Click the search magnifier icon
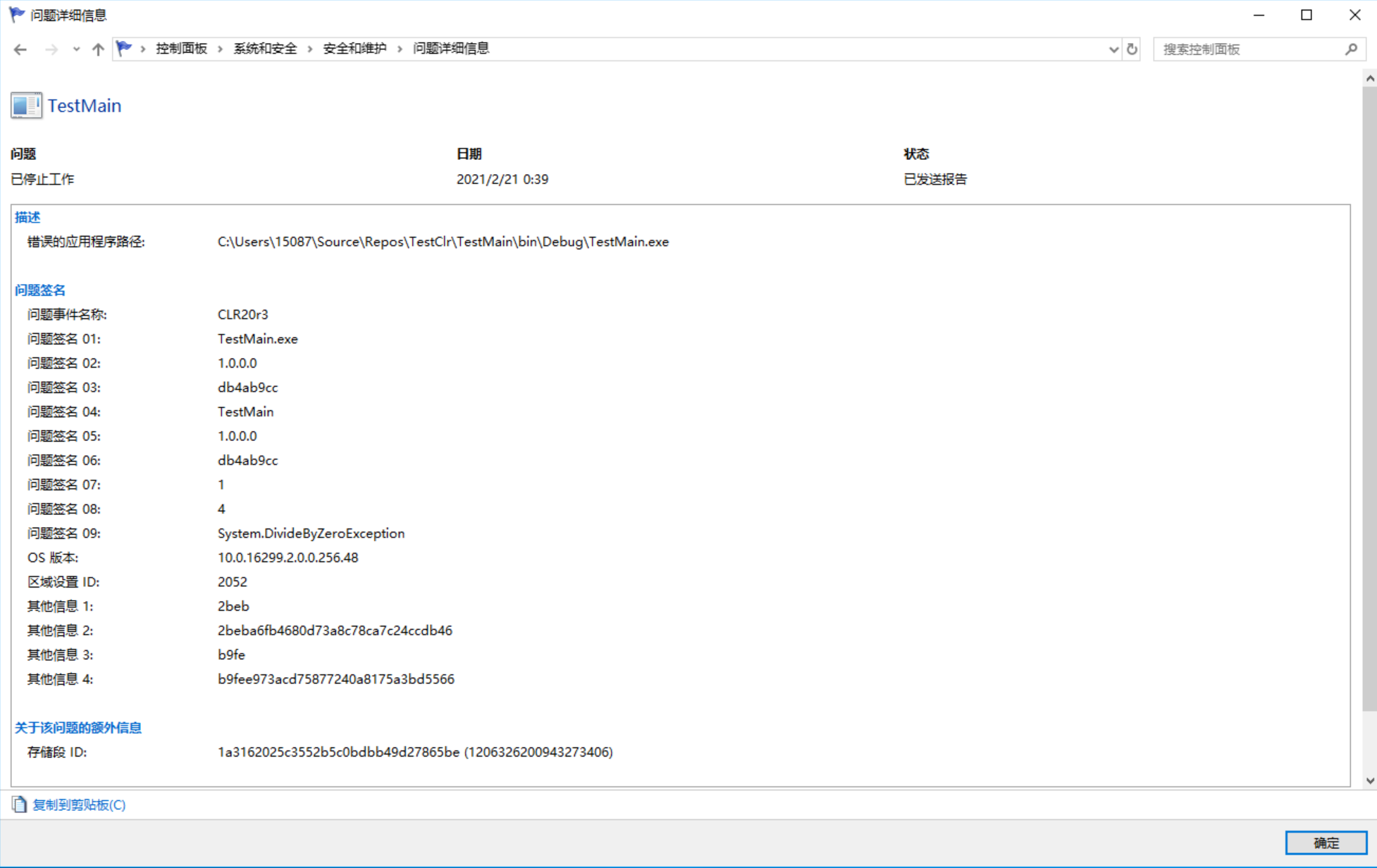Viewport: 1377px width, 868px height. pos(1351,49)
